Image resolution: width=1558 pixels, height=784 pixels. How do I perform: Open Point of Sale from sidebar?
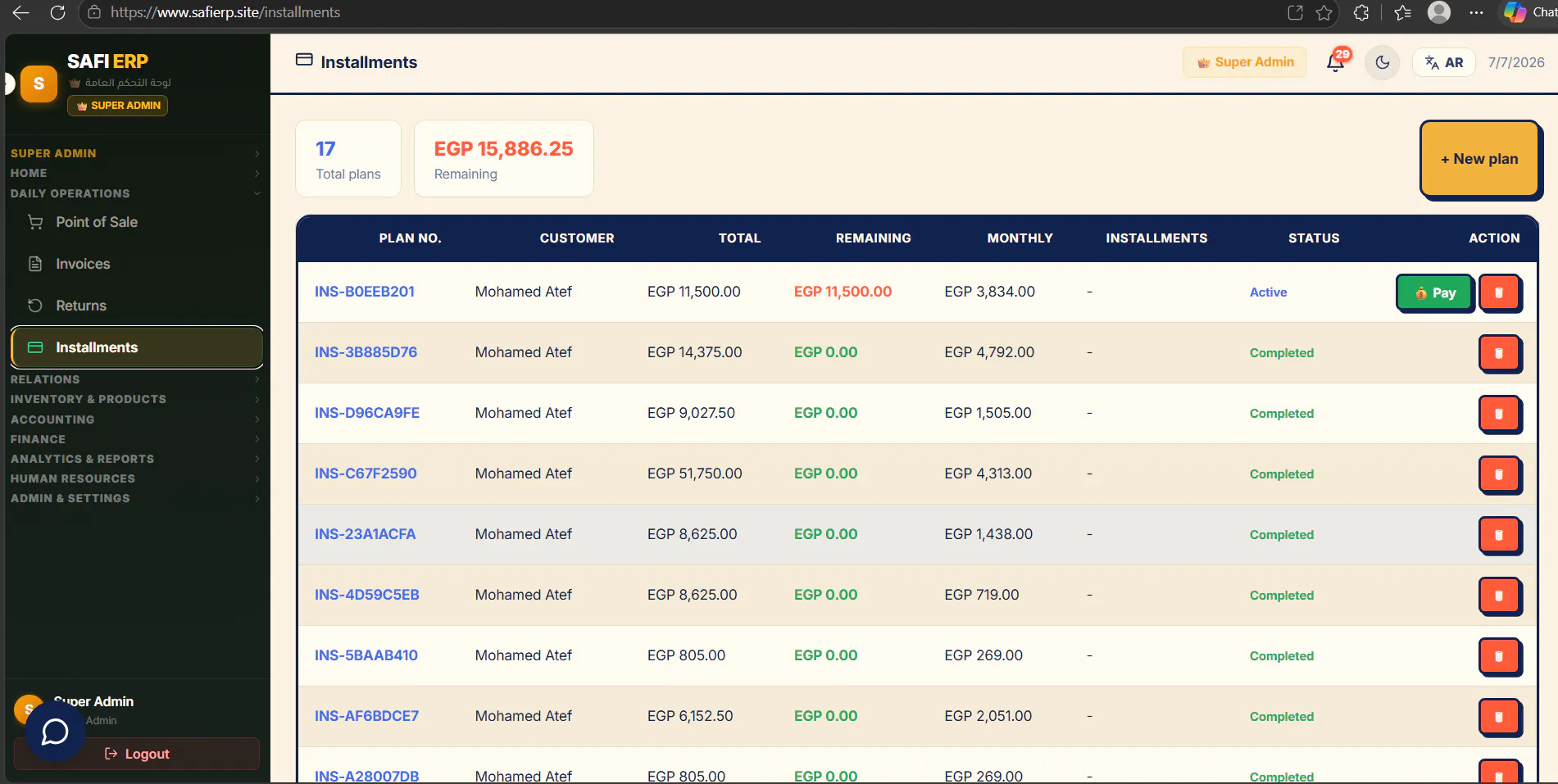pyautogui.click(x=137, y=222)
